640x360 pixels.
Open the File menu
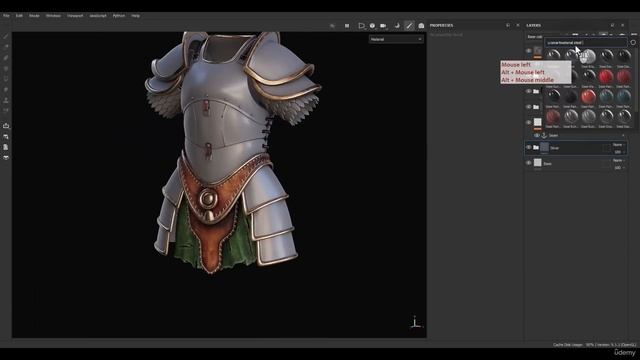[6, 16]
